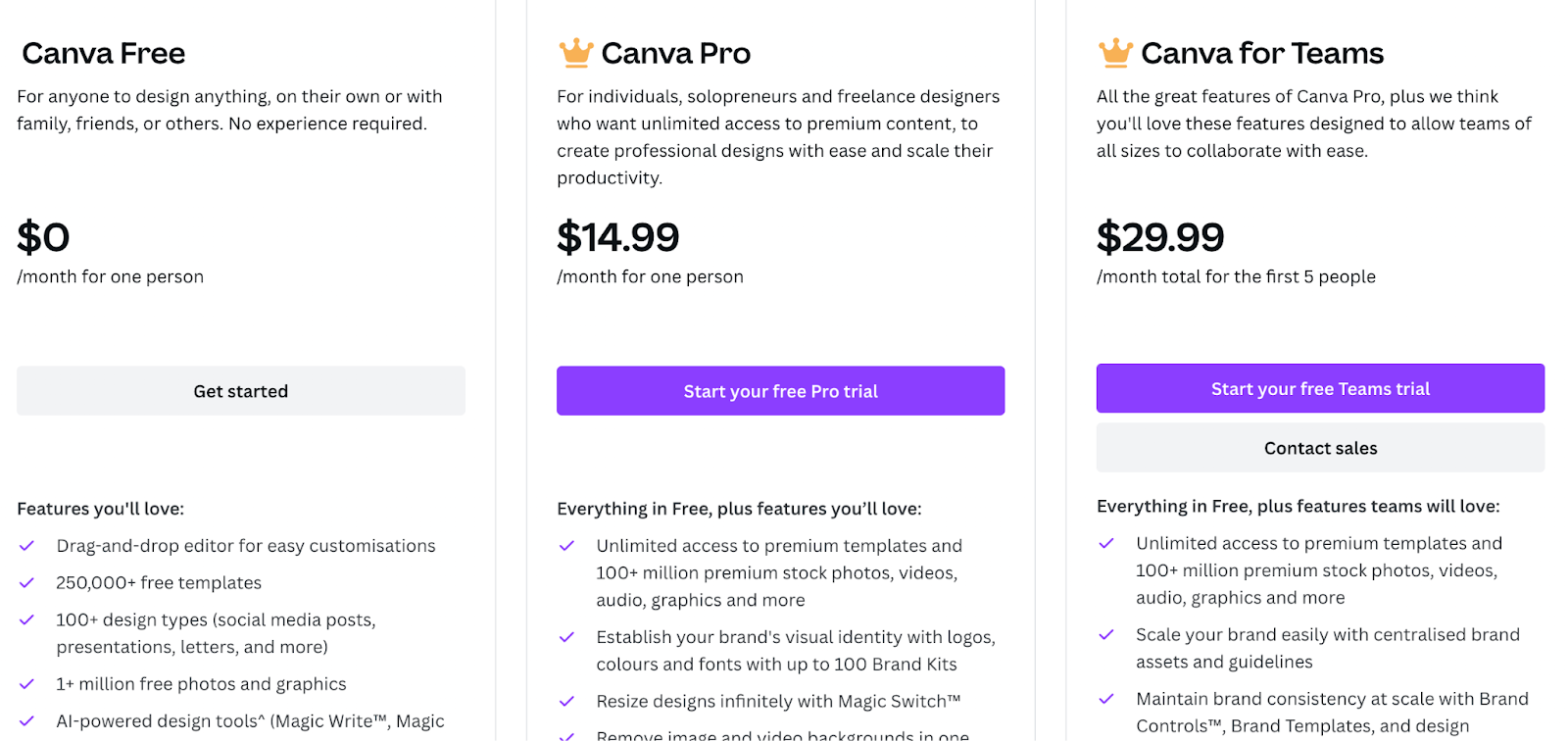Viewport: 1568px width, 741px height.
Task: Click checkmark beside Brand Controls consistency feature
Action: coord(1106,699)
